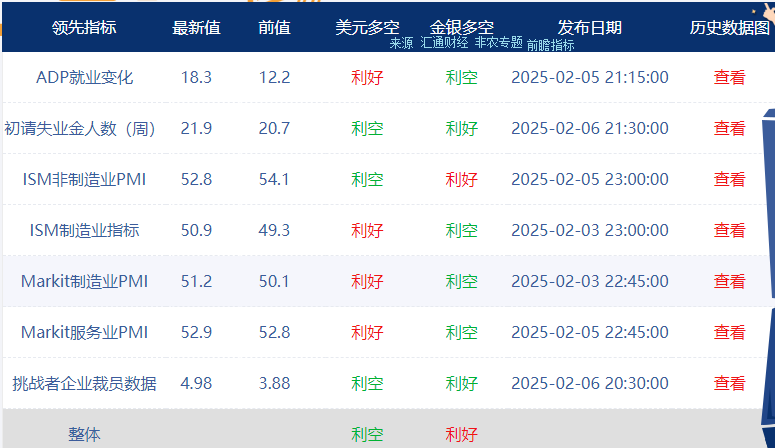775x448 pixels.
Task: Click previous value 54.1 for ISM非制造业PMI
Action: click(x=274, y=179)
